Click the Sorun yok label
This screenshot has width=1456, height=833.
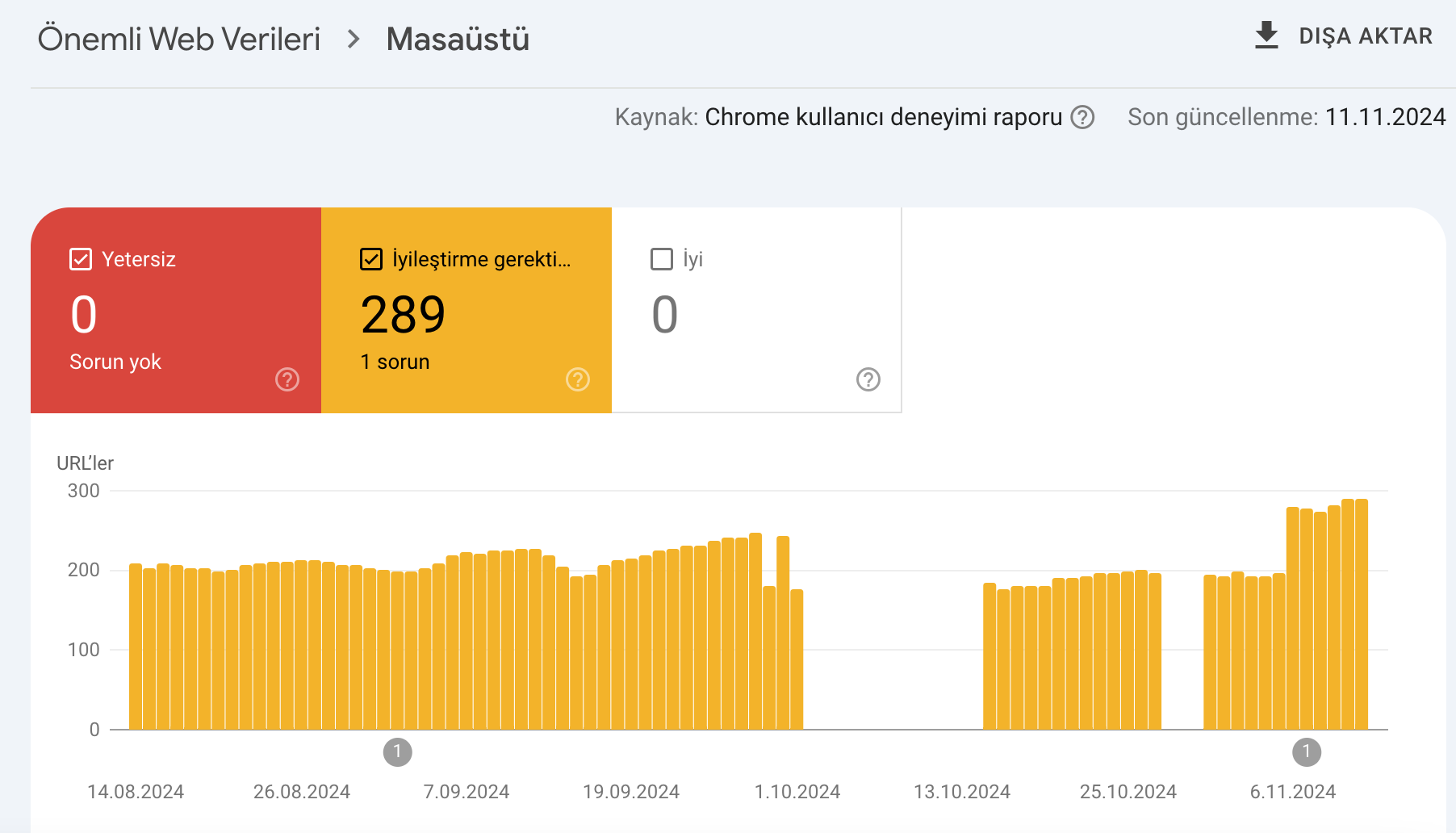115,362
